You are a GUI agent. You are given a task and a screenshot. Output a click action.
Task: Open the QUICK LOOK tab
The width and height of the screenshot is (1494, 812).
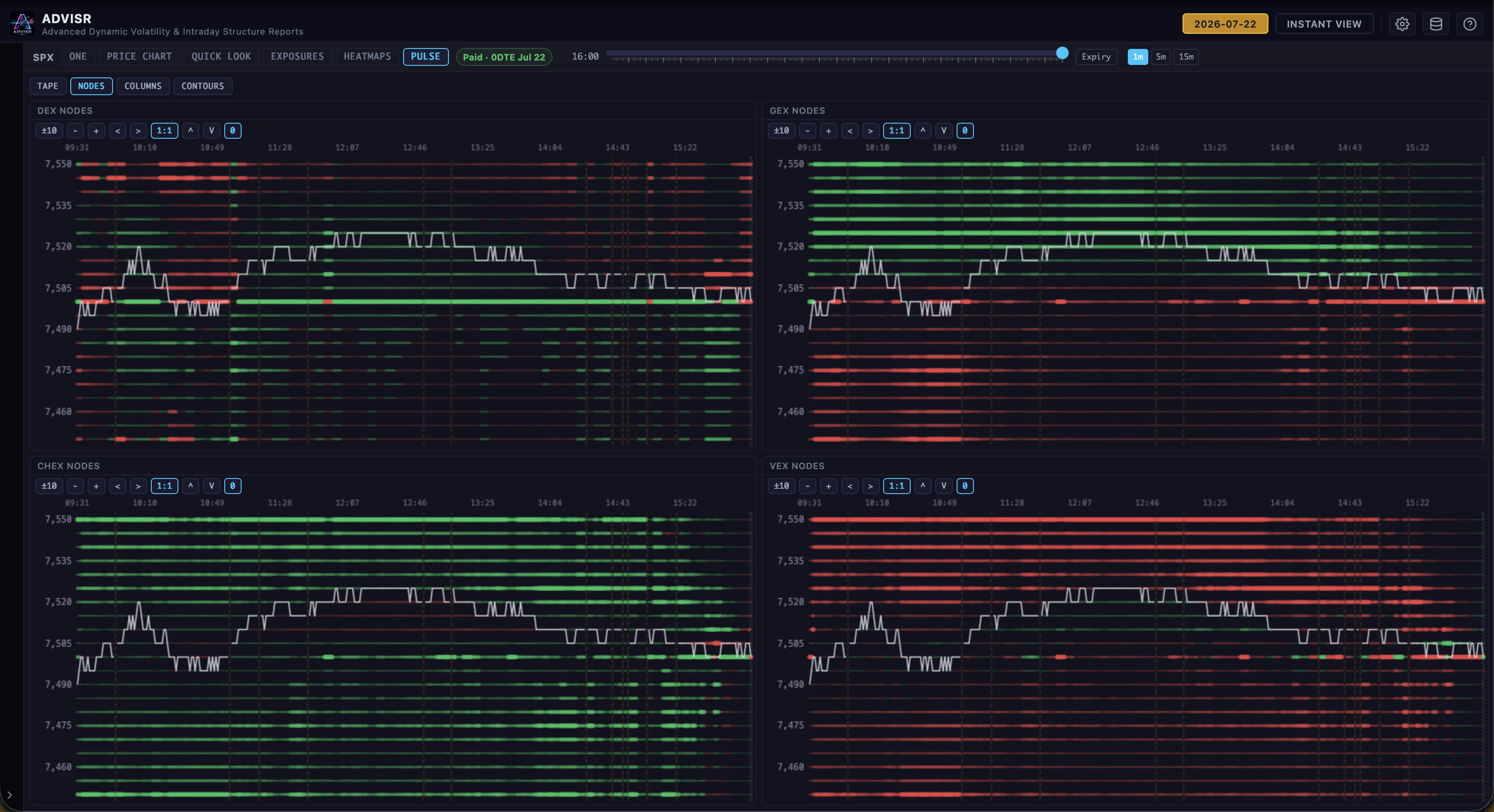click(221, 57)
